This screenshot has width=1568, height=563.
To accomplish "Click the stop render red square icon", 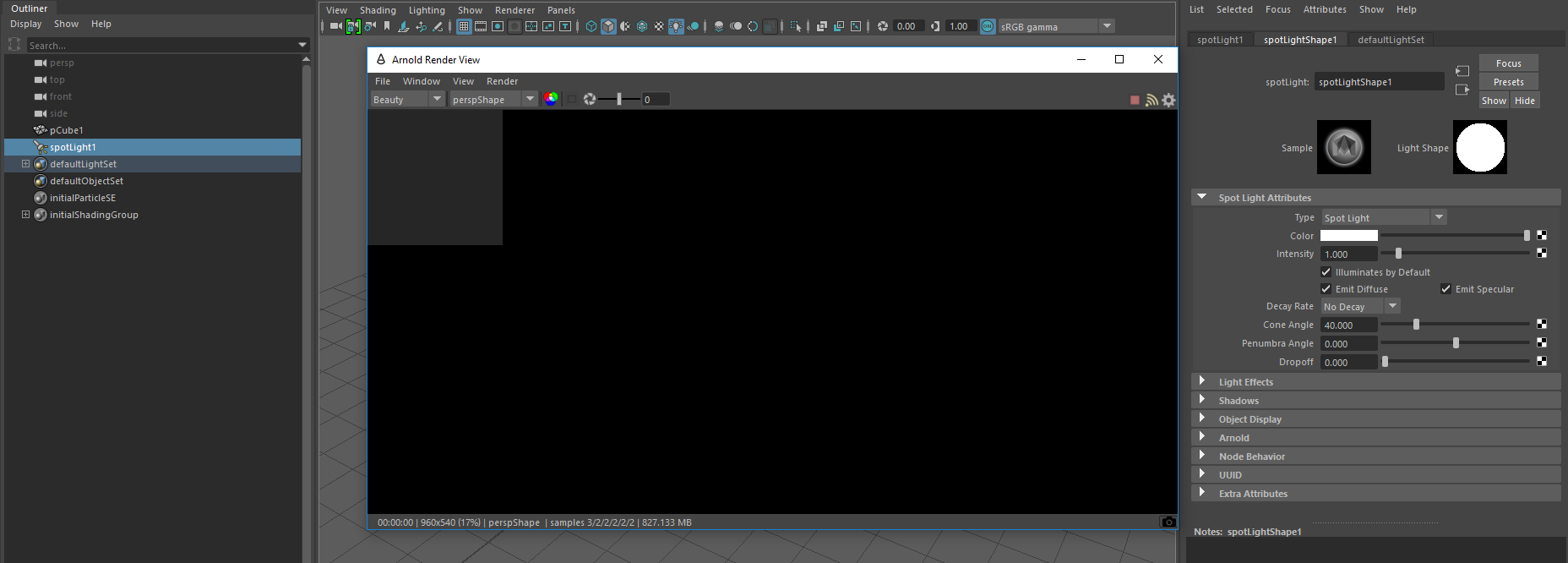I will 1135,100.
